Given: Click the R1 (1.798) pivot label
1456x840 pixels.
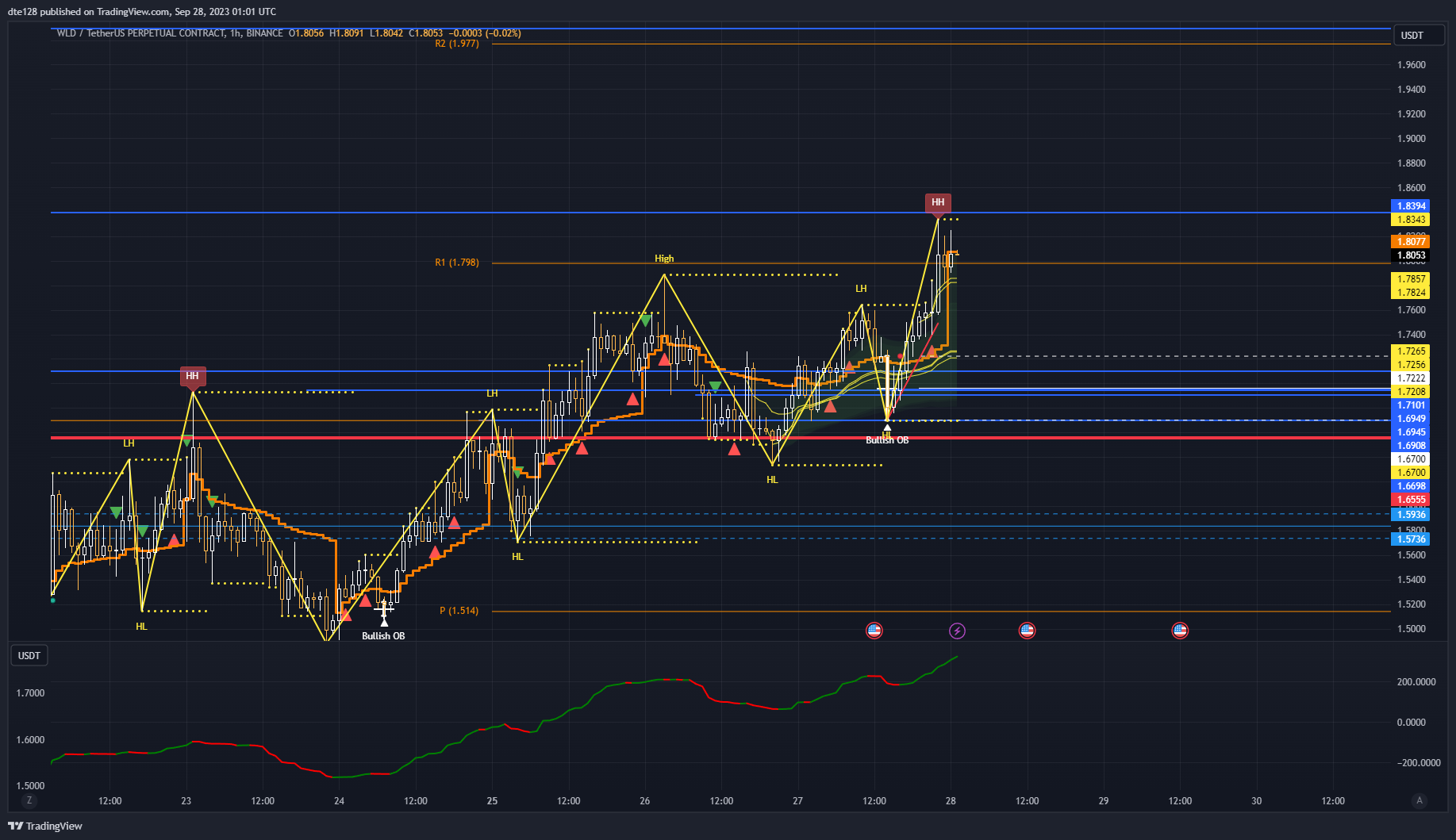Looking at the screenshot, I should pyautogui.click(x=457, y=263).
